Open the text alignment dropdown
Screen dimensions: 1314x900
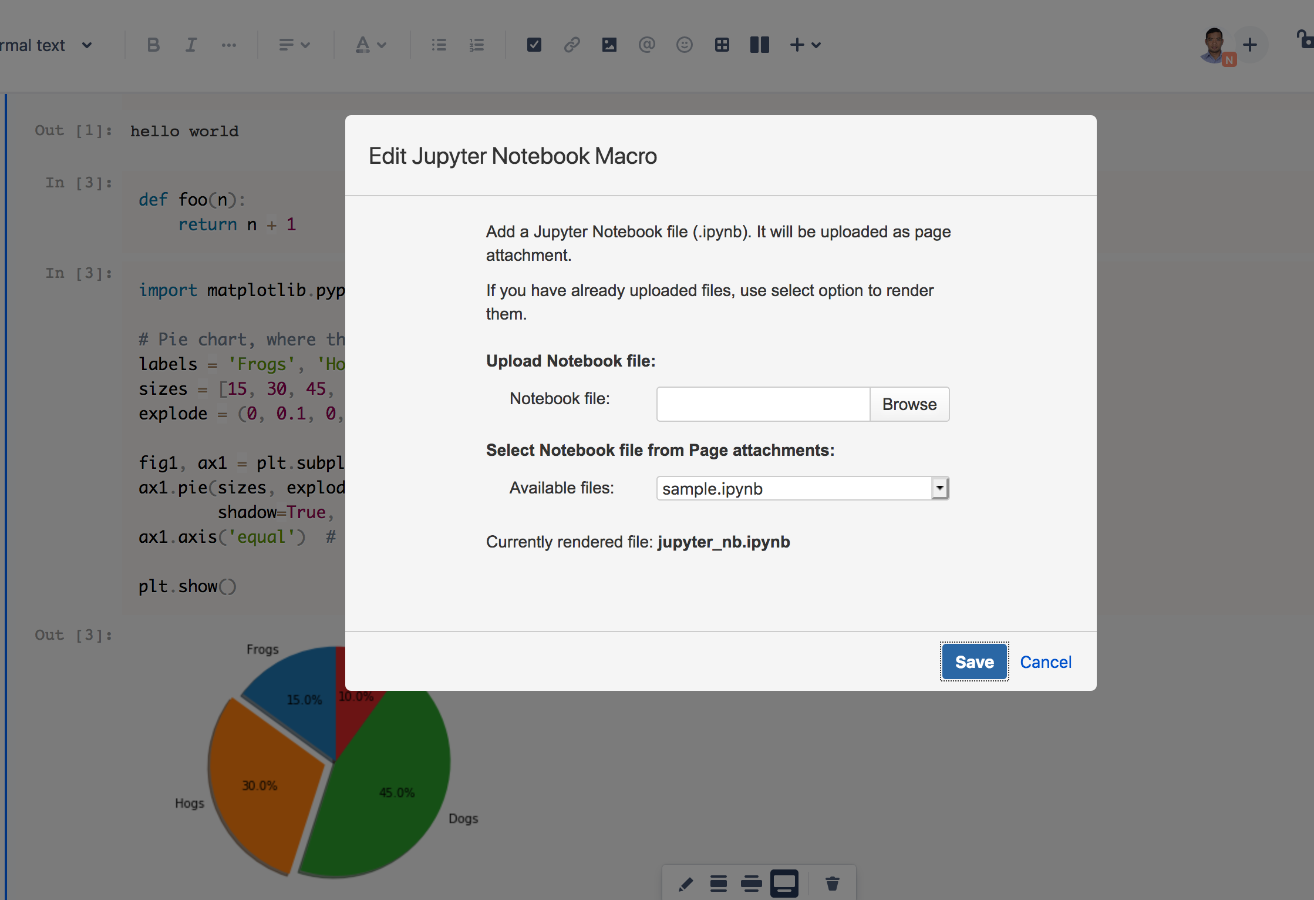[x=294, y=44]
